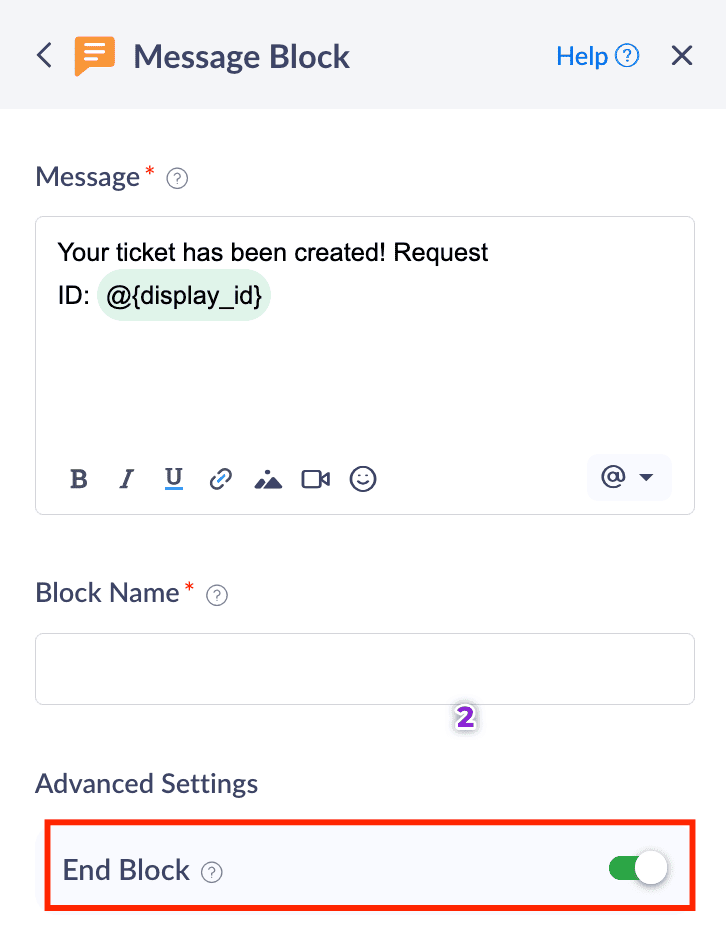Insert a hyperlink into the message
This screenshot has width=726, height=946.
pos(220,479)
